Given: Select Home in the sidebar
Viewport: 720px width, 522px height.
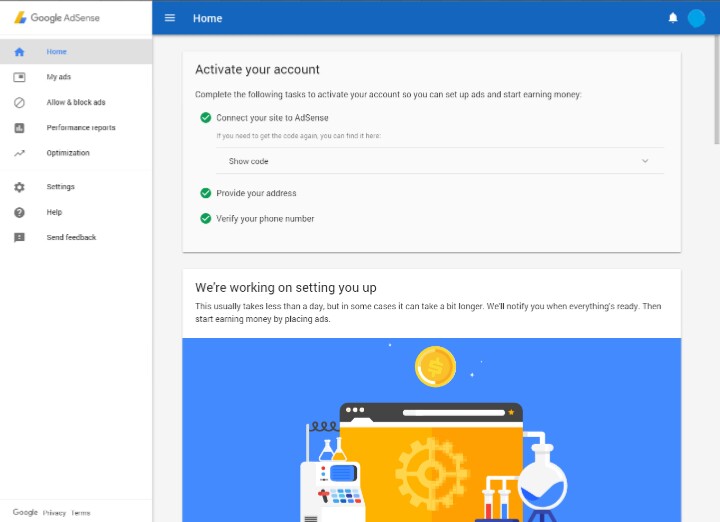Looking at the screenshot, I should (x=76, y=51).
